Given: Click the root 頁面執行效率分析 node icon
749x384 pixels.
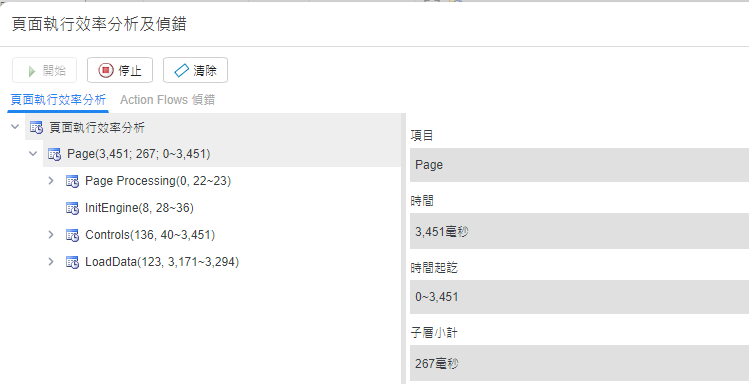Looking at the screenshot, I should (x=36, y=128).
